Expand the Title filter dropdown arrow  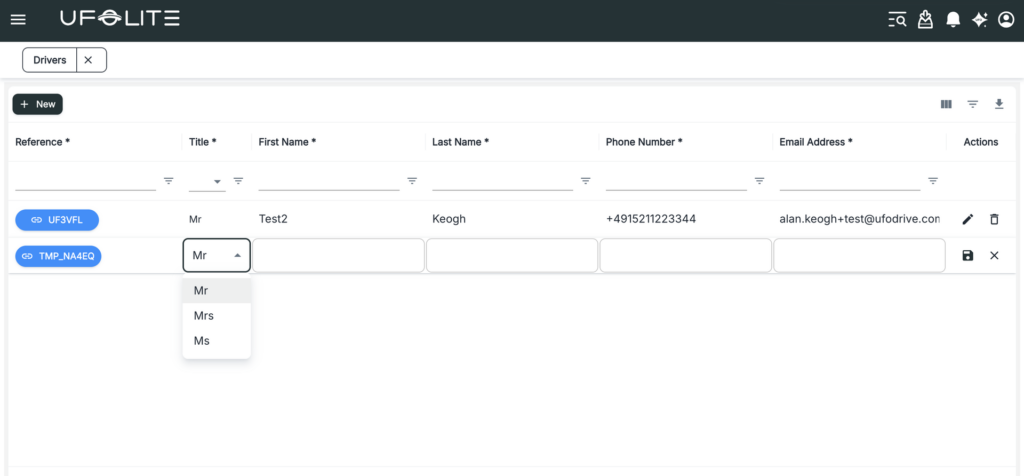[x=217, y=181]
